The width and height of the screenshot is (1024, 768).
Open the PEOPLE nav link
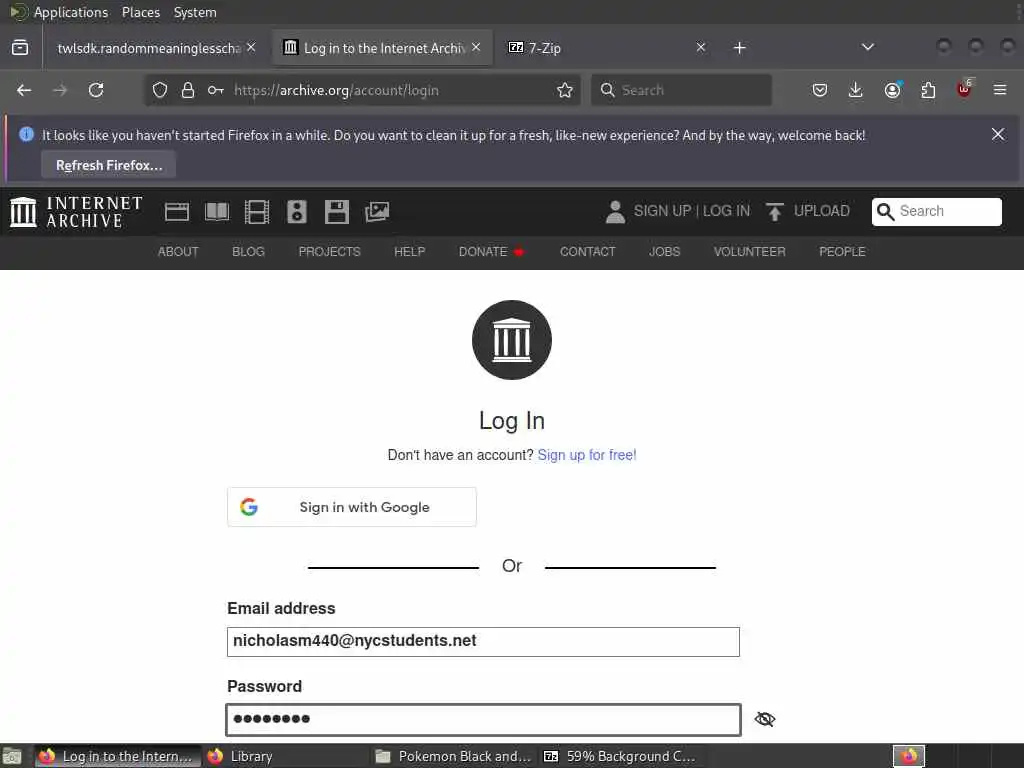click(842, 252)
